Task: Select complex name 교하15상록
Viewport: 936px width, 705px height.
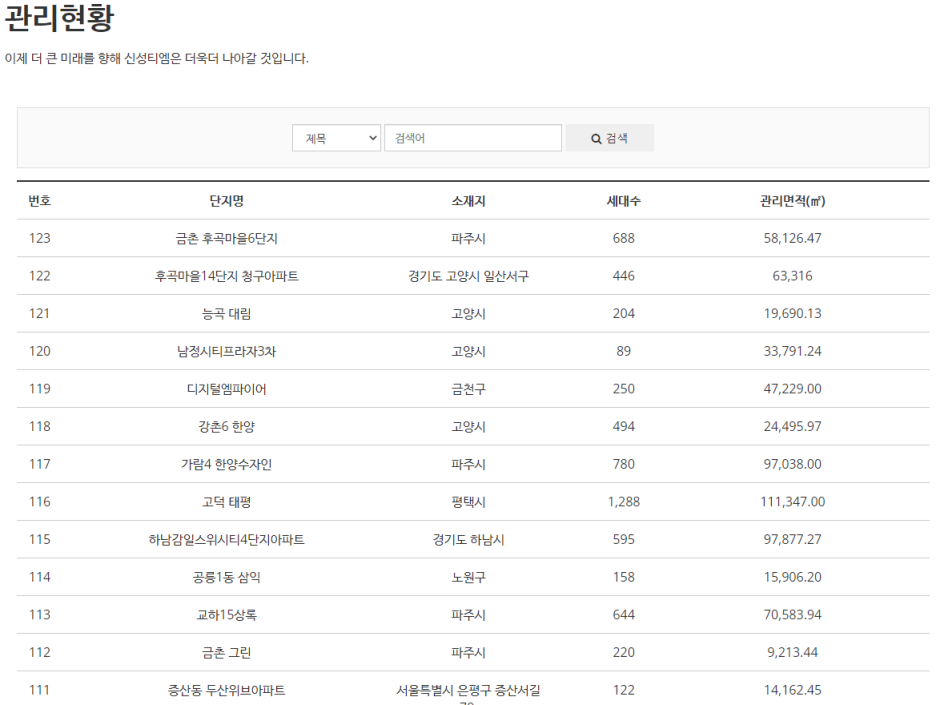Action: [x=226, y=614]
